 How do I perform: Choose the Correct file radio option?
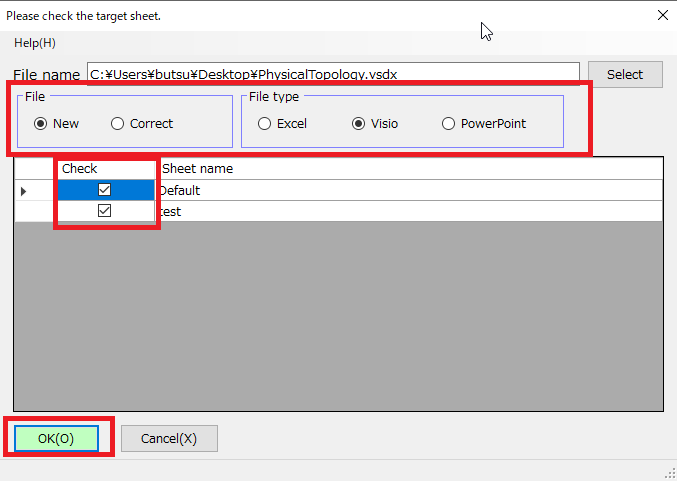pos(118,124)
